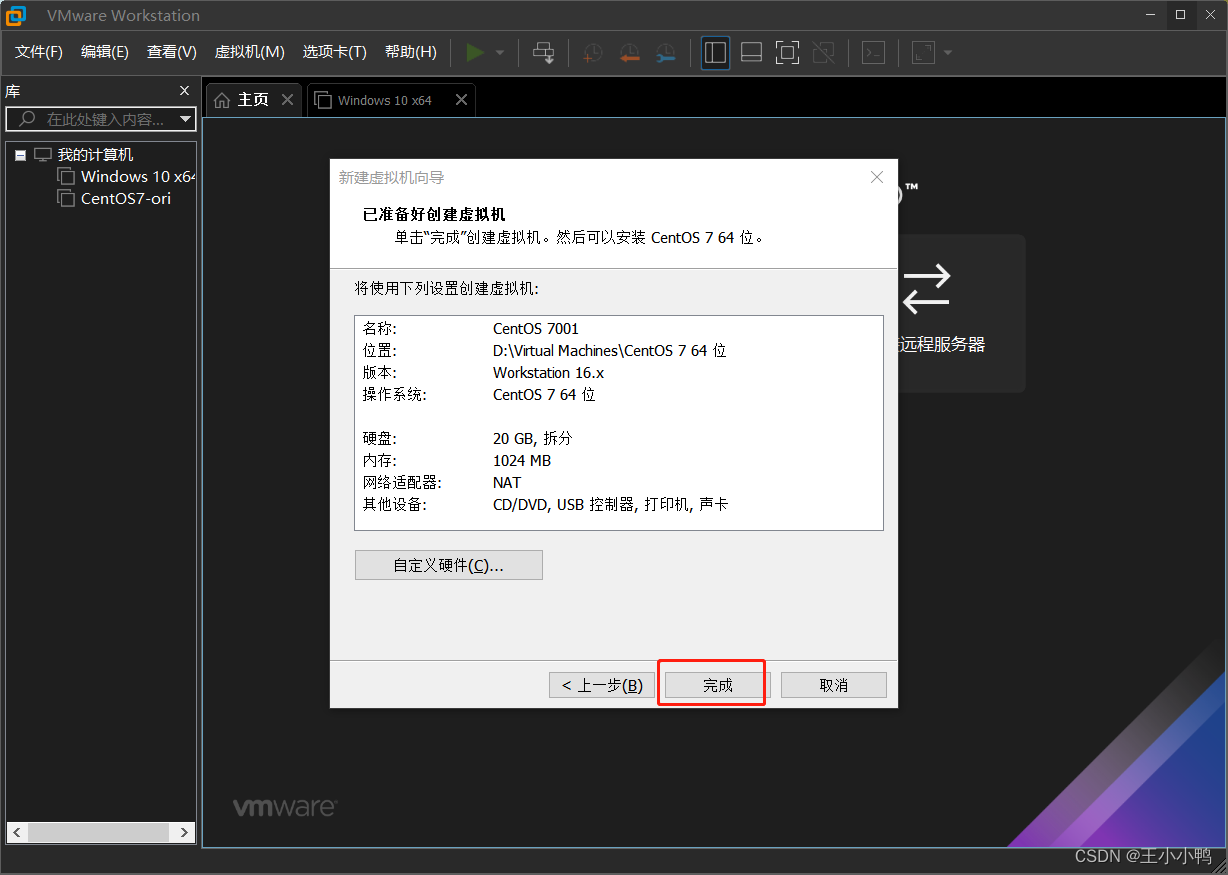1228x875 pixels.
Task: Close the Windows 10 x64 tab
Action: pos(461,100)
